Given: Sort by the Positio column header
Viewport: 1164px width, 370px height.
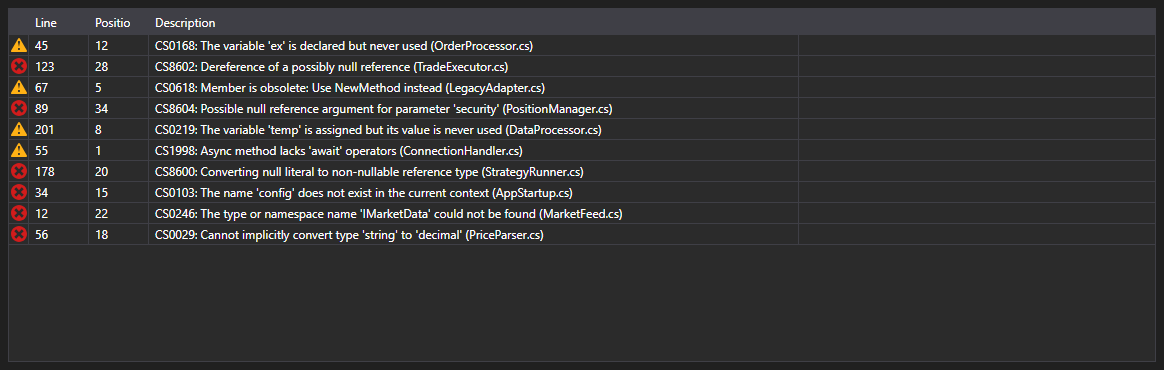Looking at the screenshot, I should 119,23.
